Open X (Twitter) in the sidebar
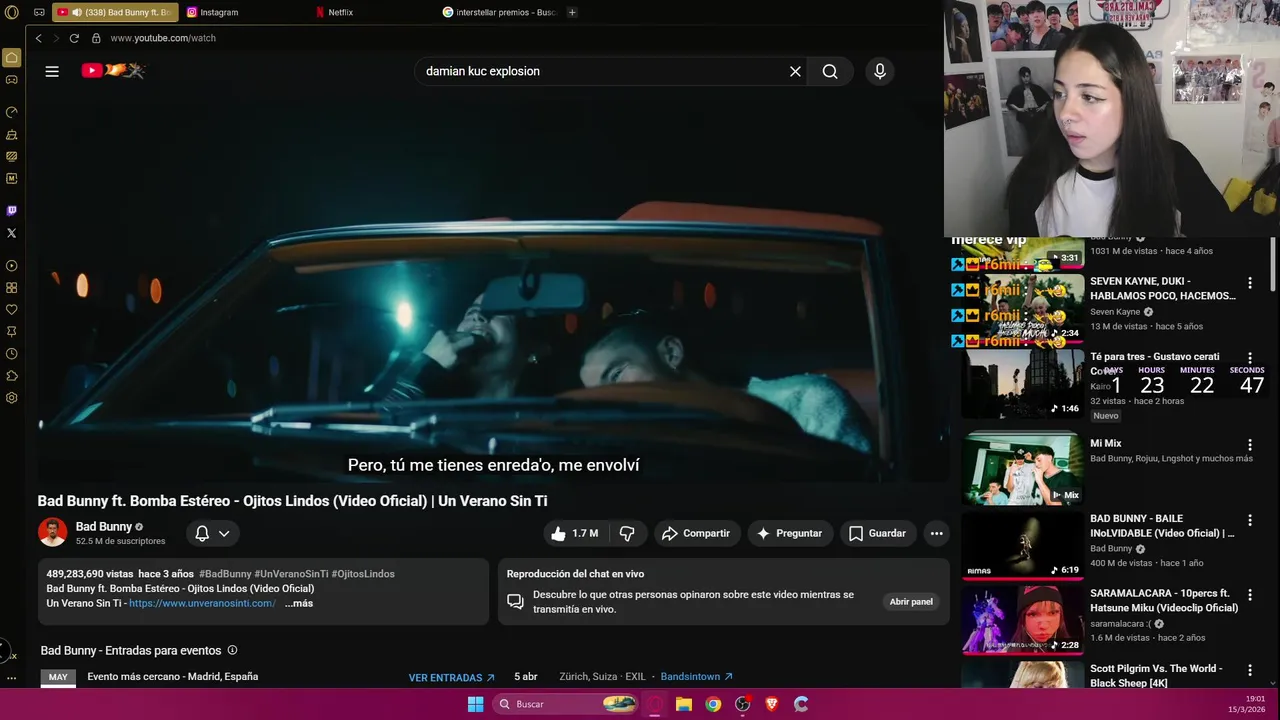 point(12,233)
